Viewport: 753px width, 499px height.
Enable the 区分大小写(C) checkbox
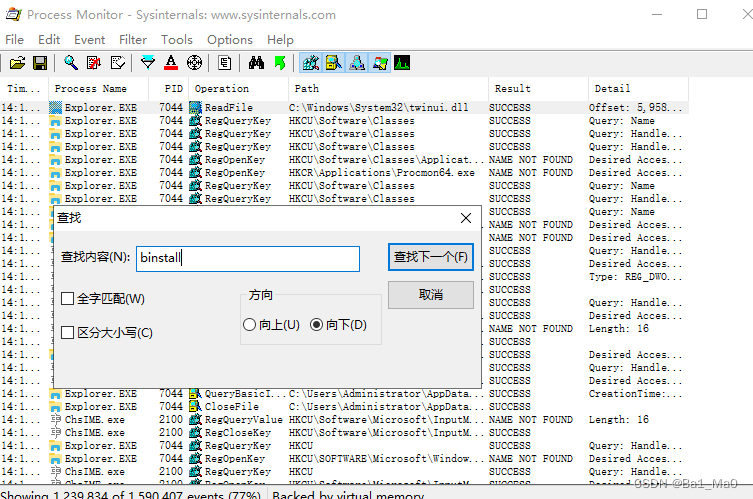click(67, 332)
